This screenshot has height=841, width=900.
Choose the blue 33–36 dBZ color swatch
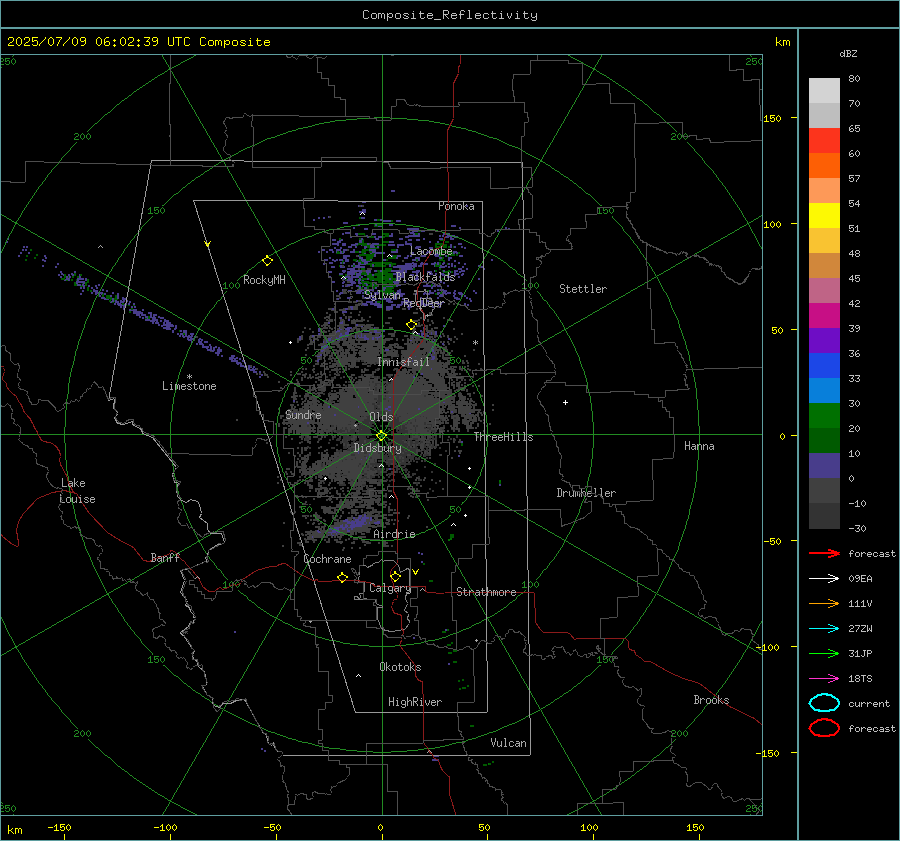click(824, 366)
